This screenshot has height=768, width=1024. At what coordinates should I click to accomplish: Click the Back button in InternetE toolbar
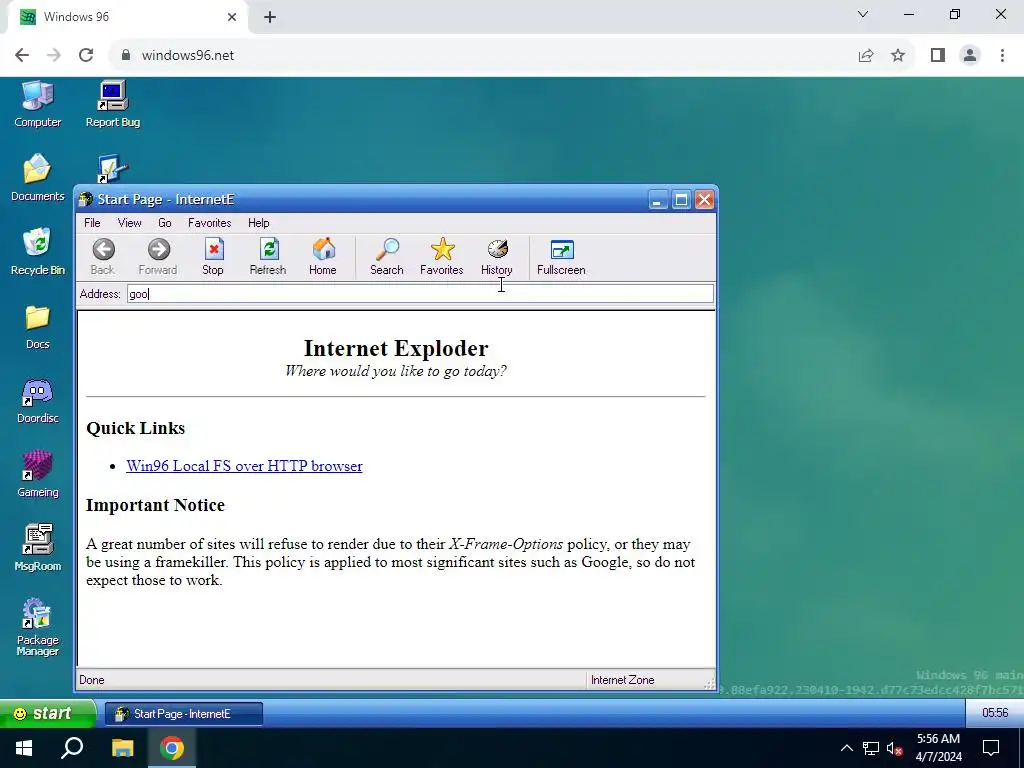point(103,256)
